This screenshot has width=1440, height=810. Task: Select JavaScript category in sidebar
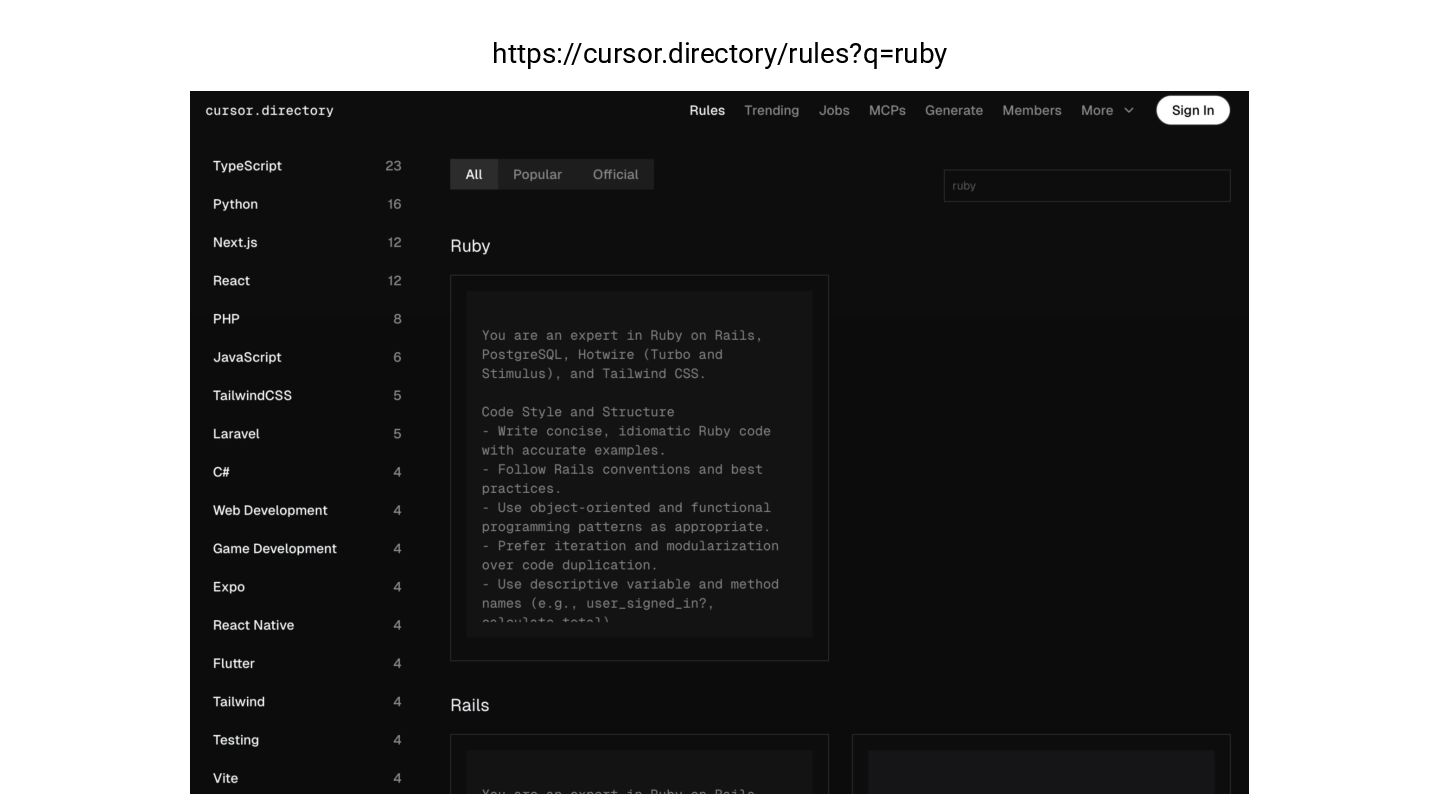(x=307, y=357)
